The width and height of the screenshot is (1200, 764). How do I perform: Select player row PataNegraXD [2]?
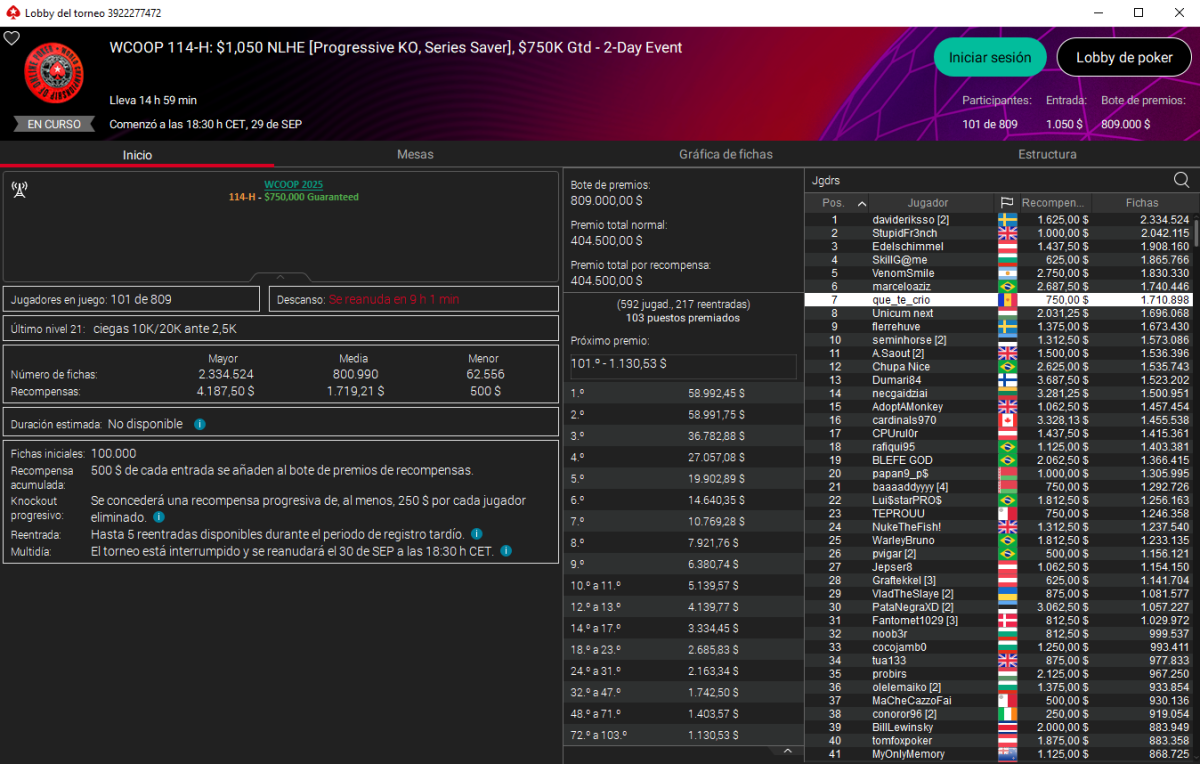pyautogui.click(x=999, y=607)
